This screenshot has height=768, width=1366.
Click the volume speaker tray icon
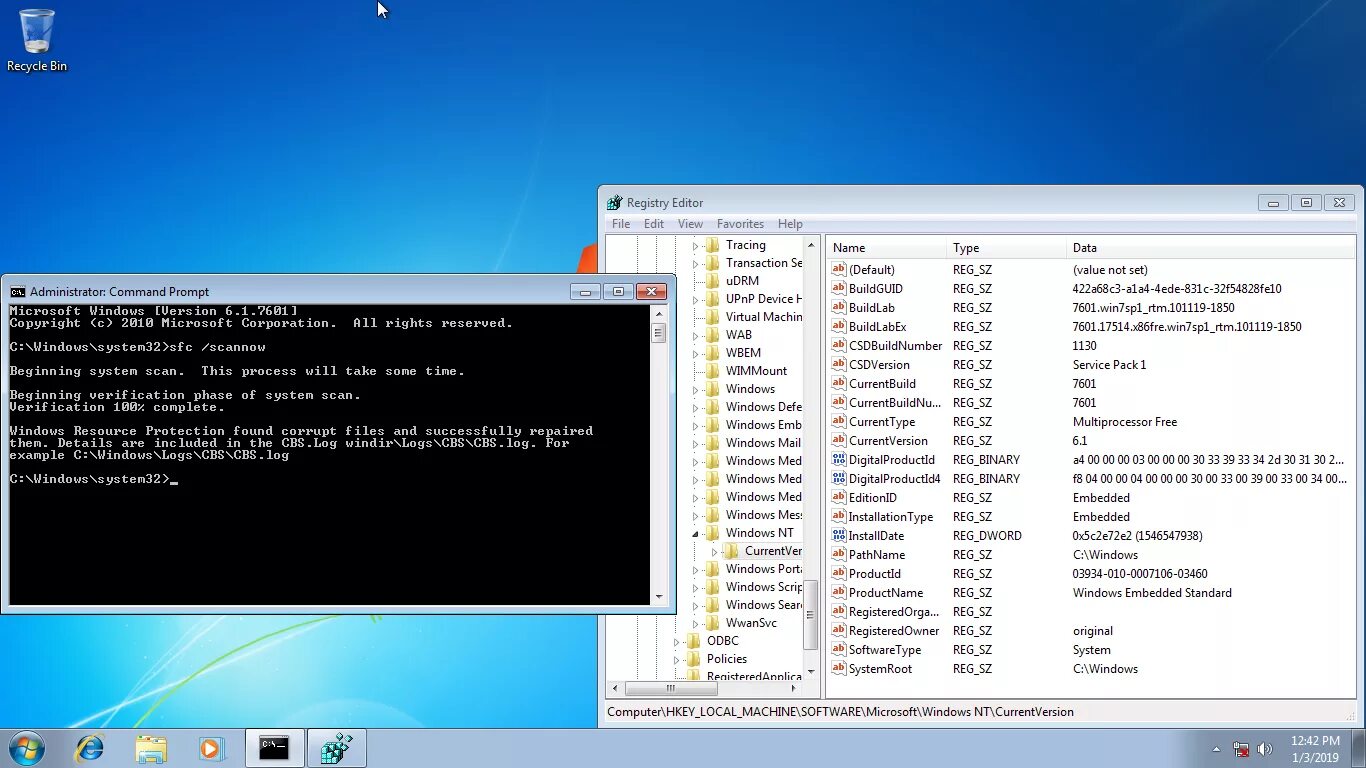tap(1265, 749)
